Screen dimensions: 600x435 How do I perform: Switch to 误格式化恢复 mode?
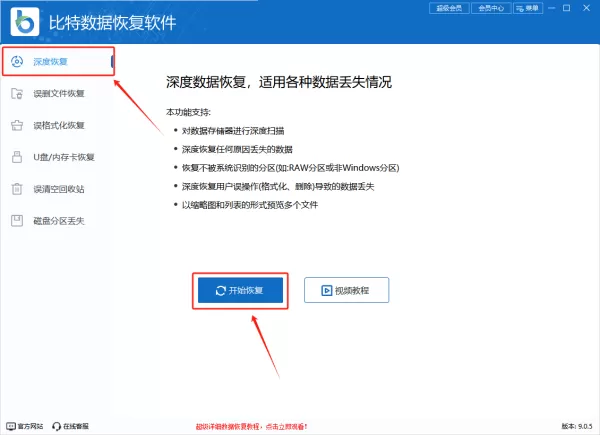pos(59,125)
